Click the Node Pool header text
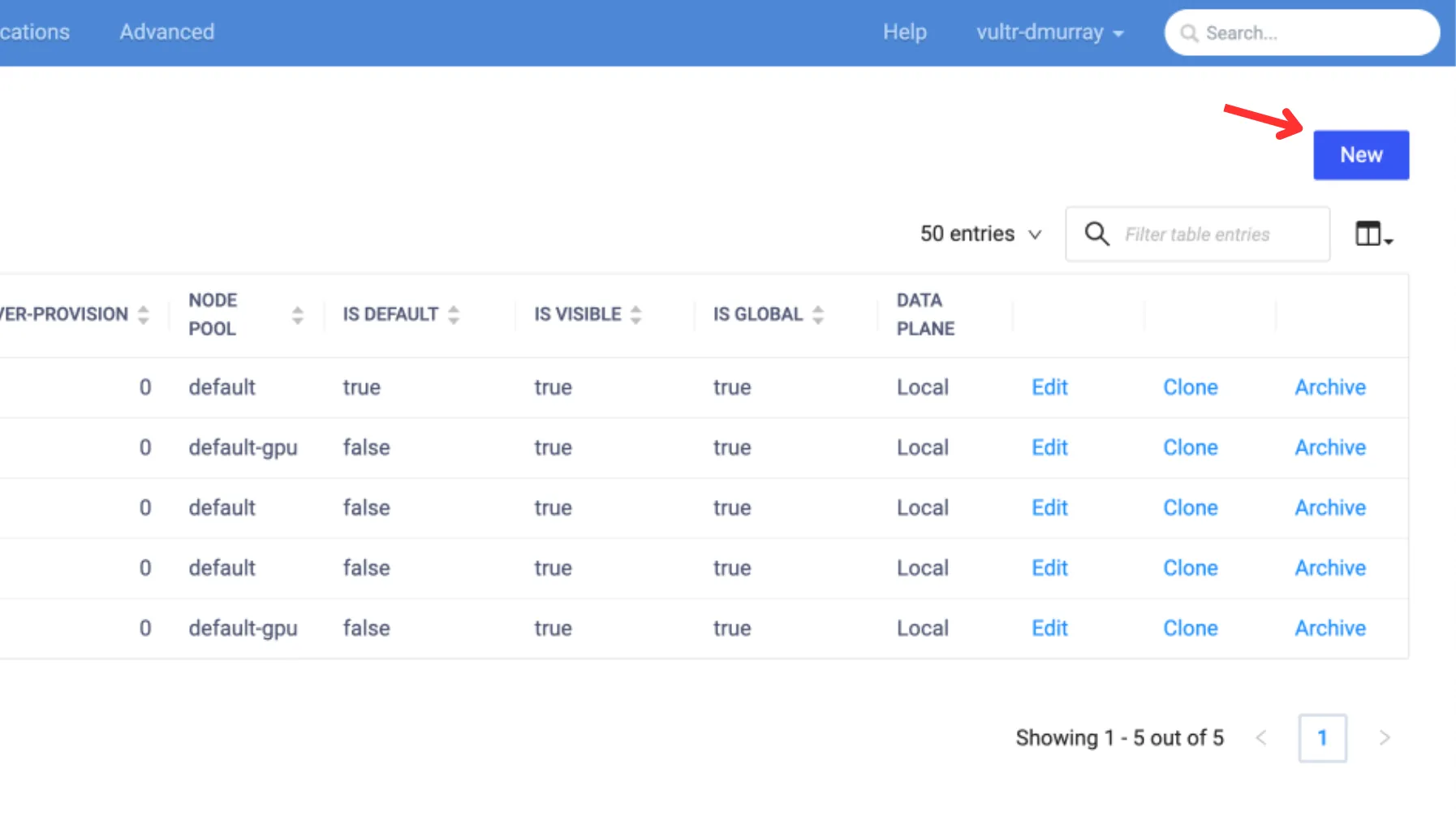This screenshot has width=1456, height=825. click(x=213, y=314)
